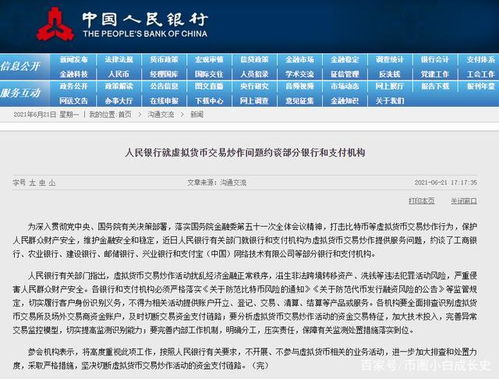Select 人民币 navigation item
499x379 pixels.
[119, 74]
